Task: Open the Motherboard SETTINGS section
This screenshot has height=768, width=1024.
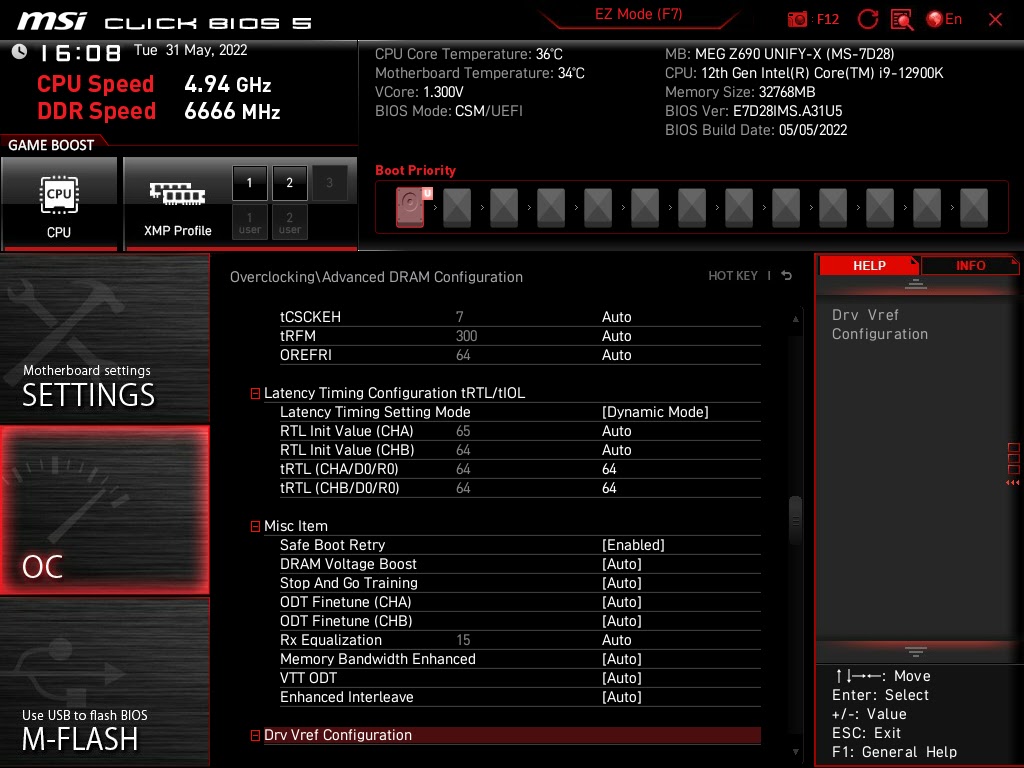Action: coord(105,338)
